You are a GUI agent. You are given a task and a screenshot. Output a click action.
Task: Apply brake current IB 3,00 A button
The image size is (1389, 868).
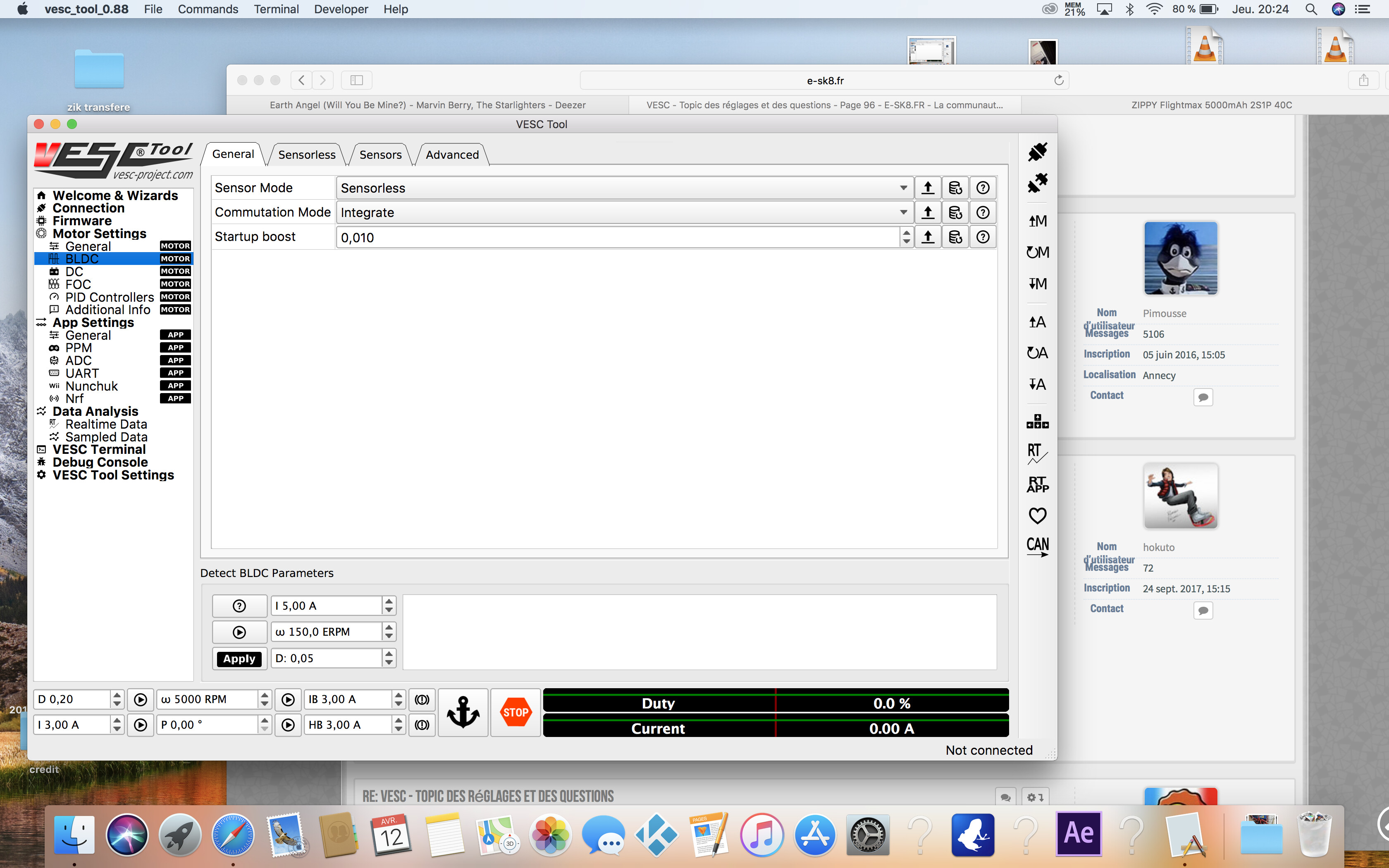pyautogui.click(x=422, y=700)
